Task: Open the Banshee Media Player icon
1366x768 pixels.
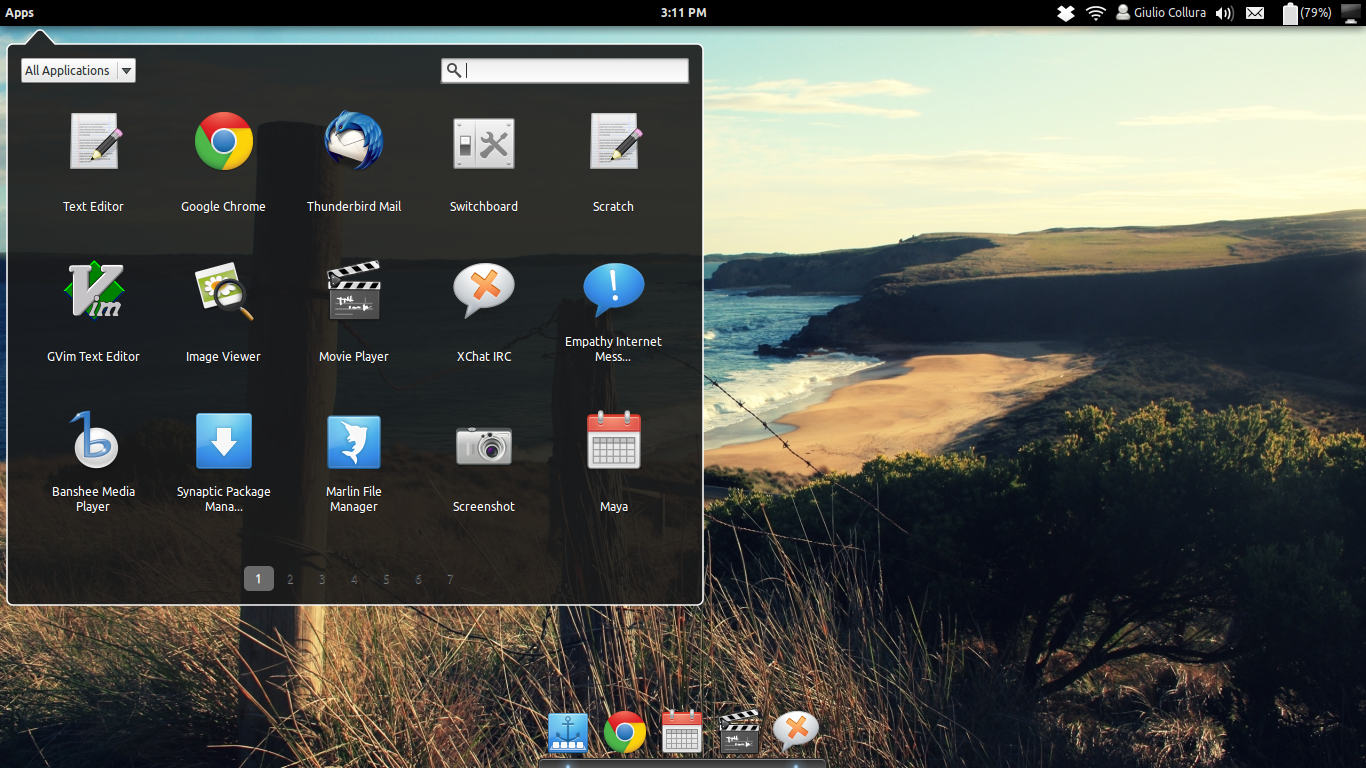Action: tap(94, 440)
